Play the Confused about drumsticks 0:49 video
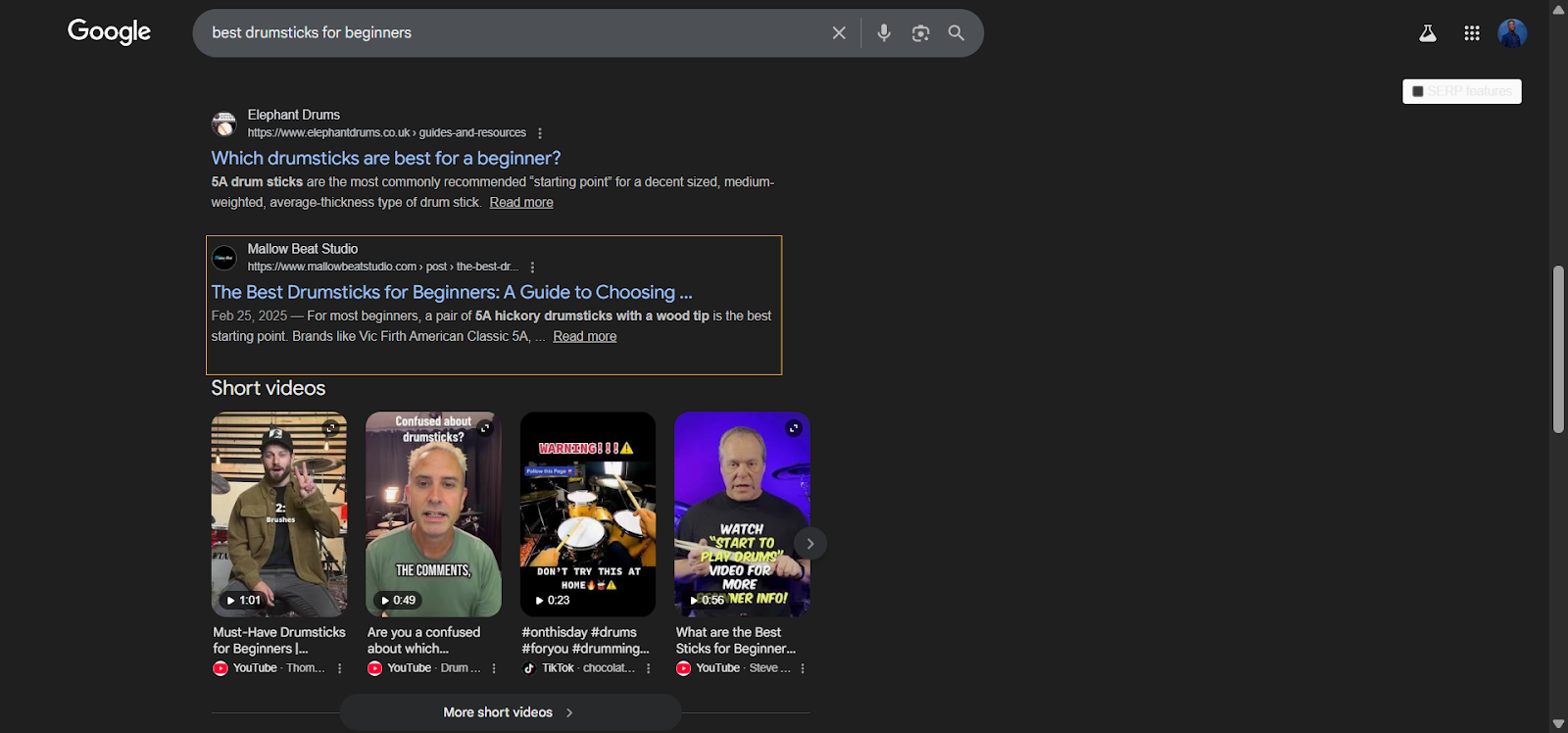Screen dimensions: 1568x733 tap(433, 514)
